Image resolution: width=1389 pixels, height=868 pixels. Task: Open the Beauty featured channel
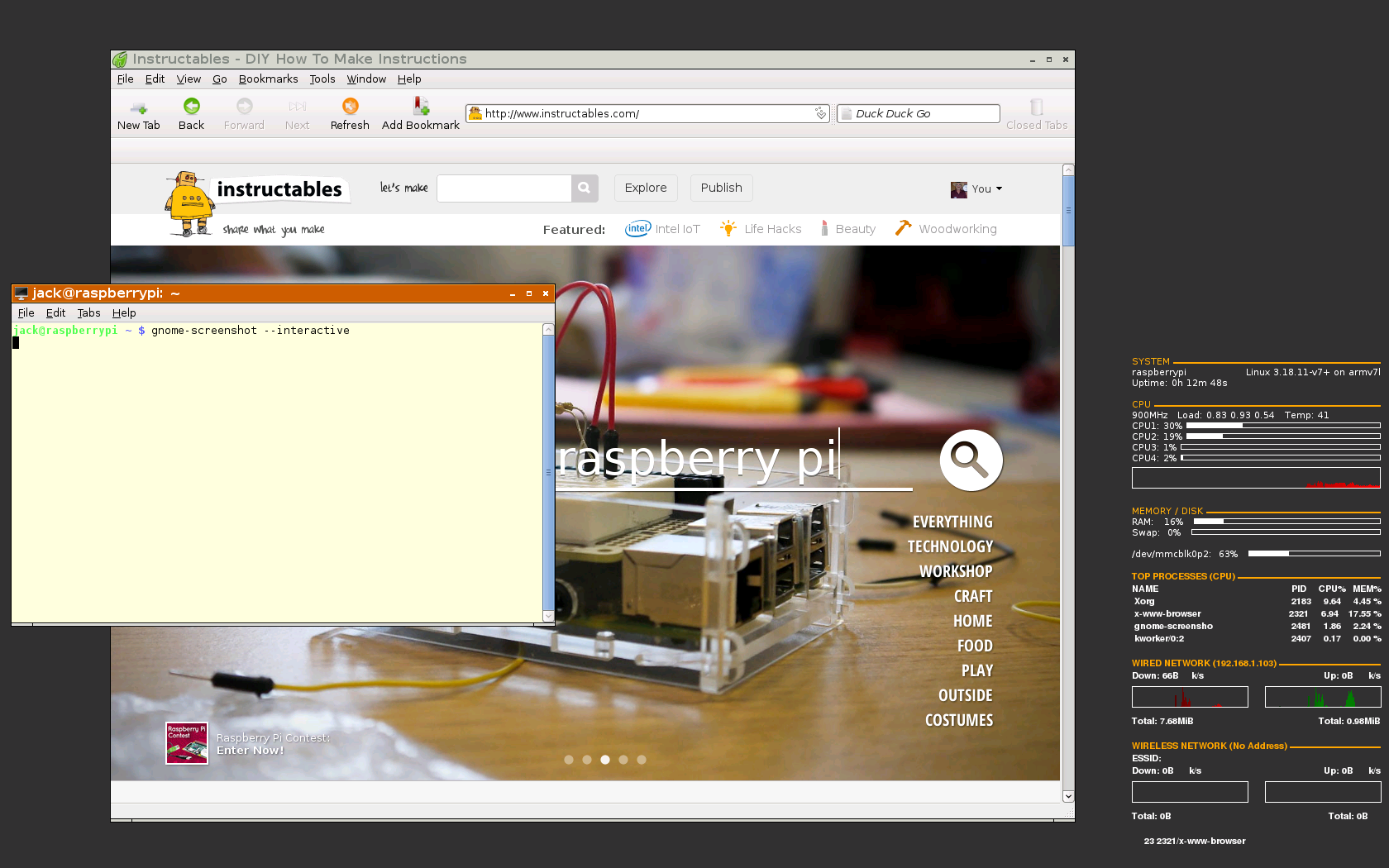(x=847, y=229)
